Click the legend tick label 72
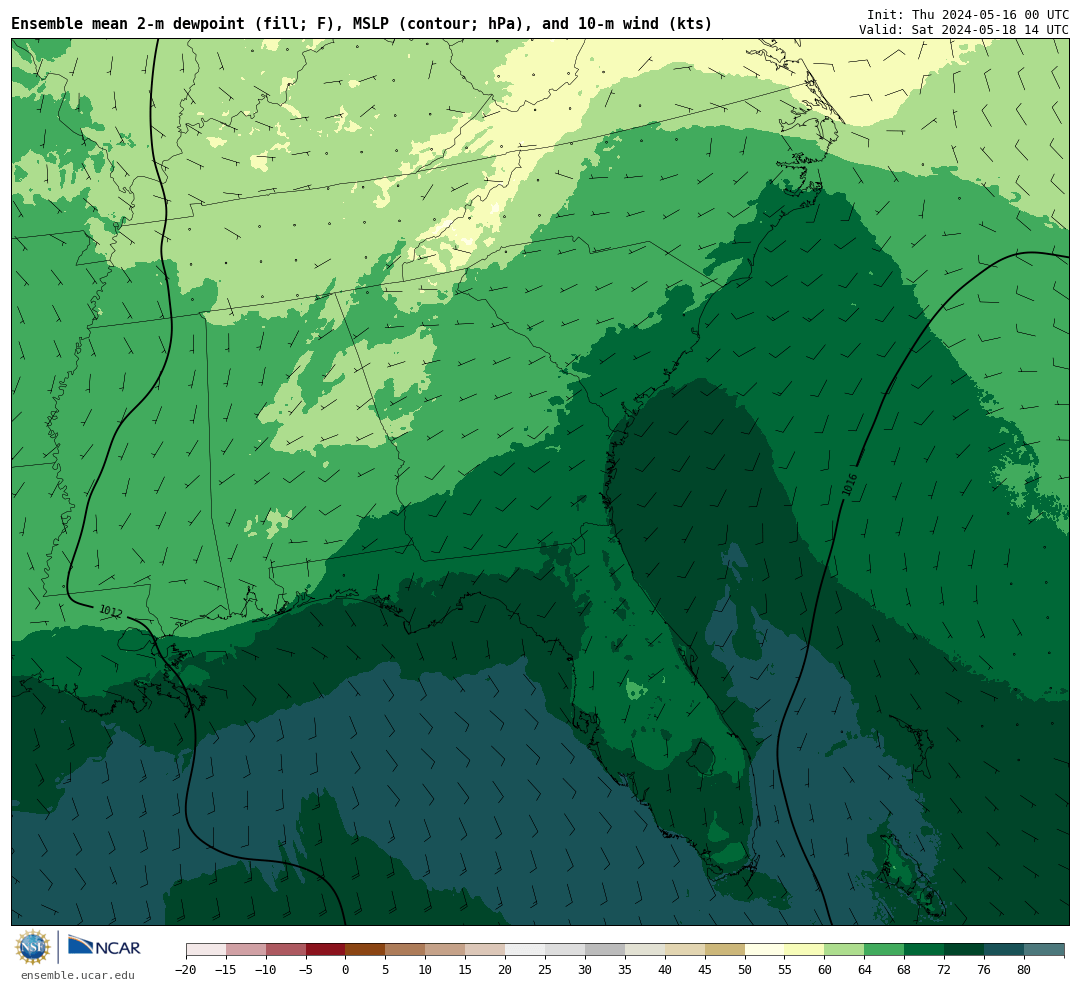Image resolution: width=1080 pixels, height=988 pixels. point(944,970)
